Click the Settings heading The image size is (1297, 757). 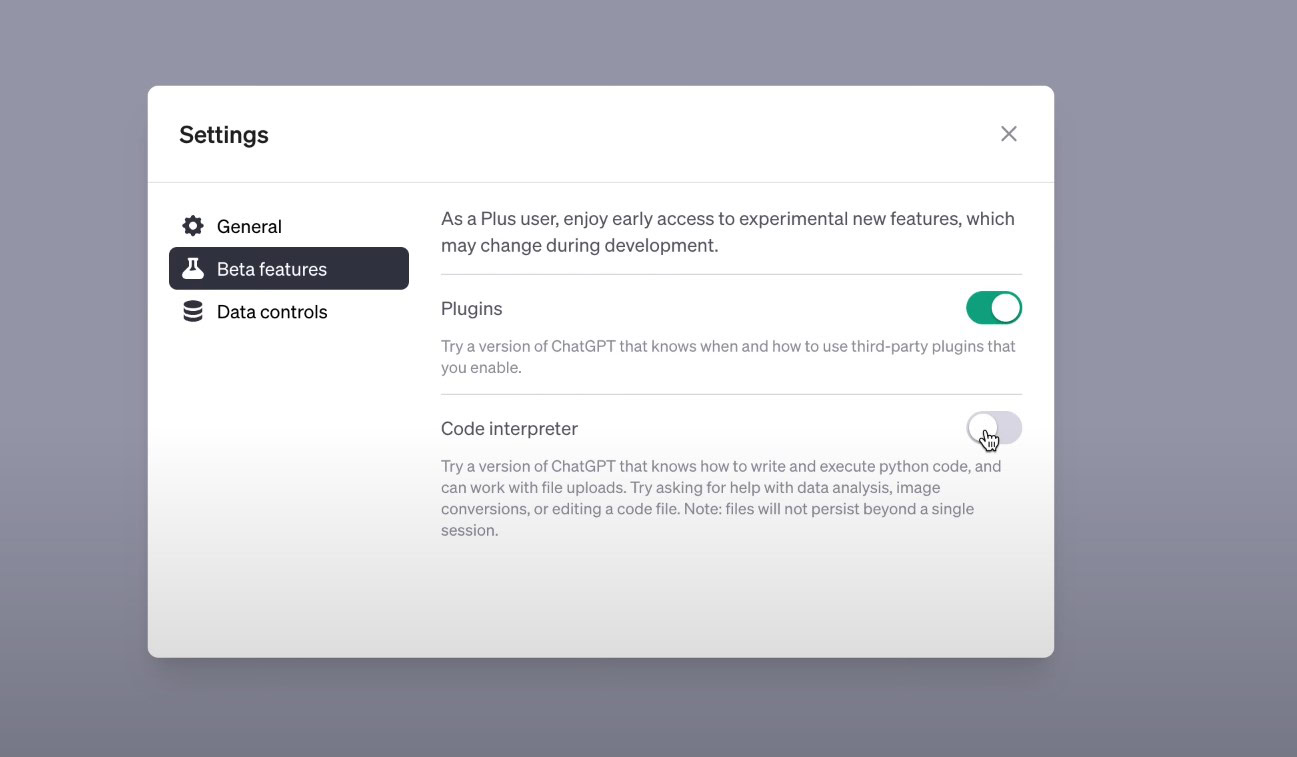pos(224,135)
